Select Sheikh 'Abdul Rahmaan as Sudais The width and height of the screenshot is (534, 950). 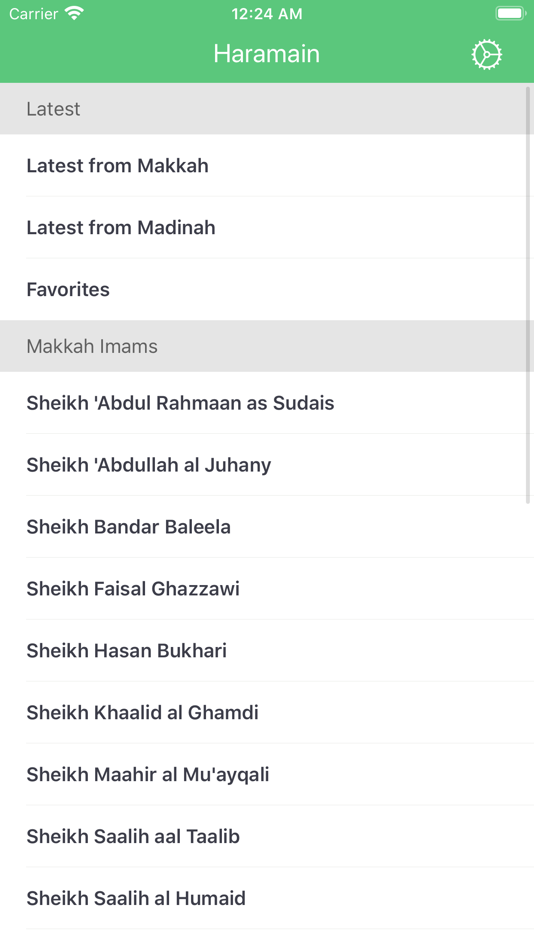click(267, 403)
